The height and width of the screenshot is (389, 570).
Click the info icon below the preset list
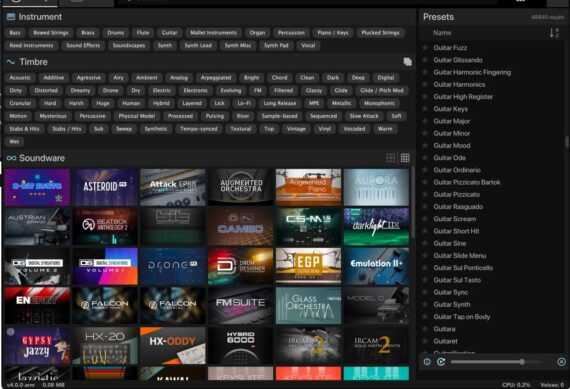tap(427, 362)
